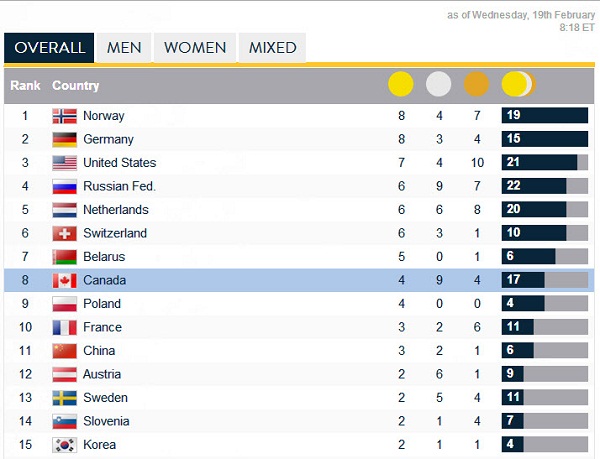Viewport: 600px width, 459px height.
Task: Click the Norway flag icon
Action: click(65, 116)
